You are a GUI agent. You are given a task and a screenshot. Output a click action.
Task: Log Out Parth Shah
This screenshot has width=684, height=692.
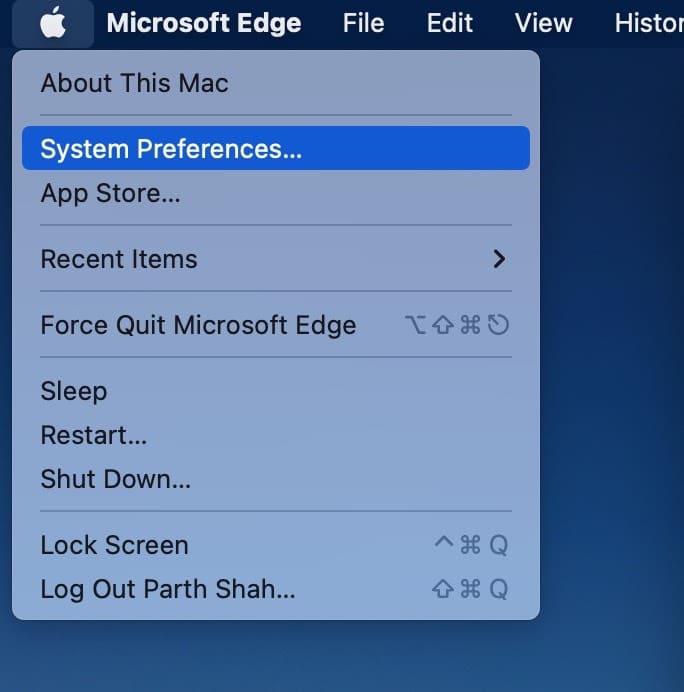click(x=276, y=589)
